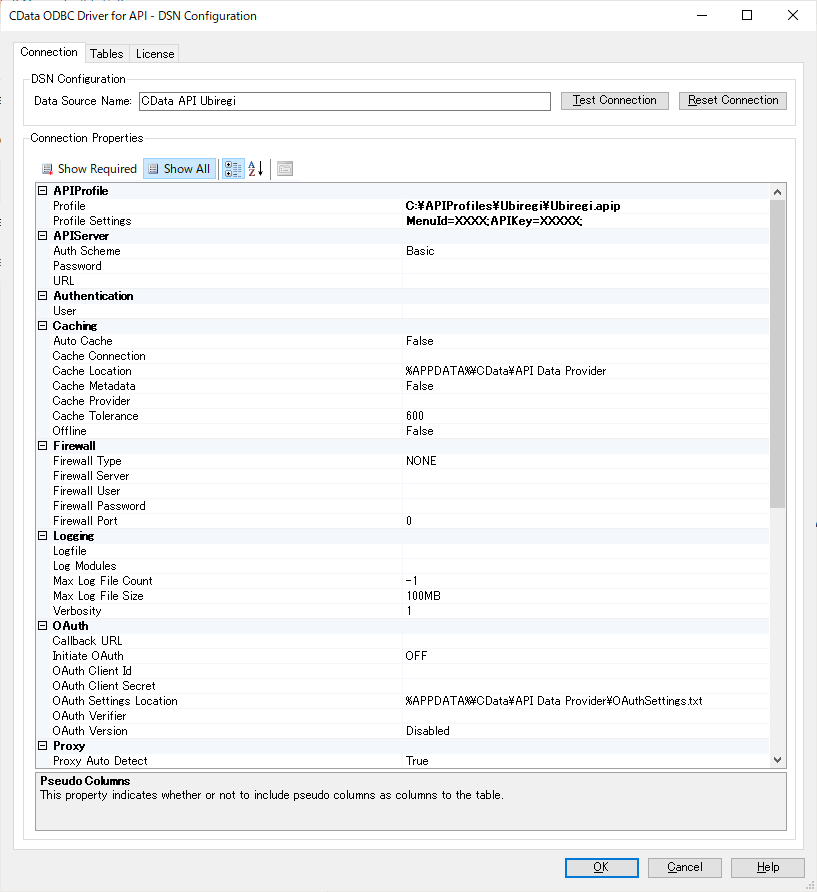Switch to the Connection tab
This screenshot has height=892, width=817.
(x=49, y=52)
